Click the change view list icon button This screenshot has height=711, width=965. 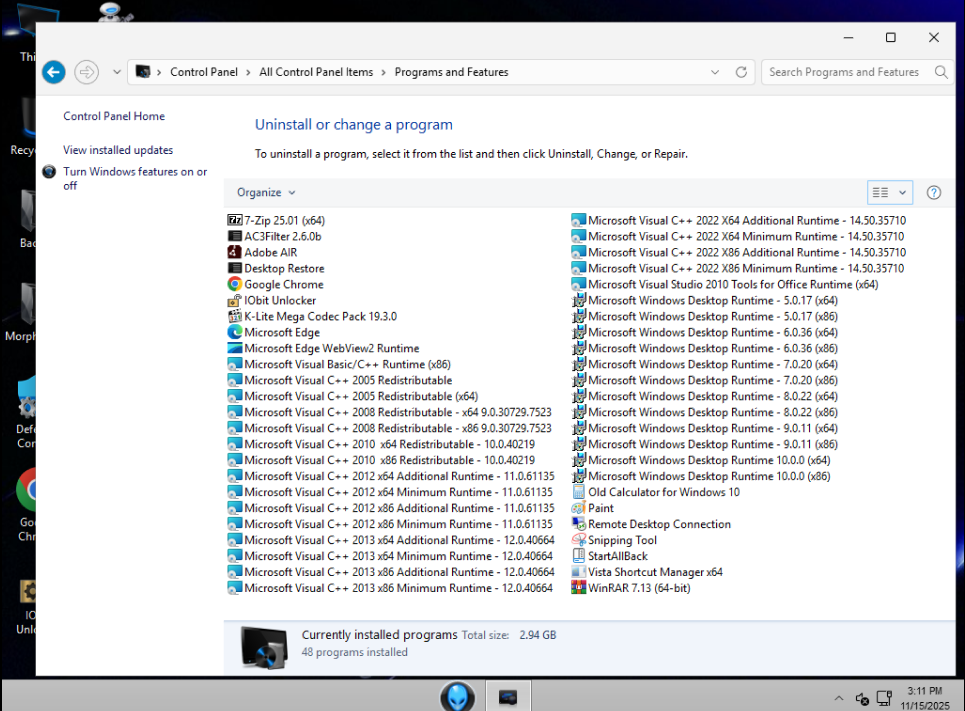pyautogui.click(x=881, y=193)
